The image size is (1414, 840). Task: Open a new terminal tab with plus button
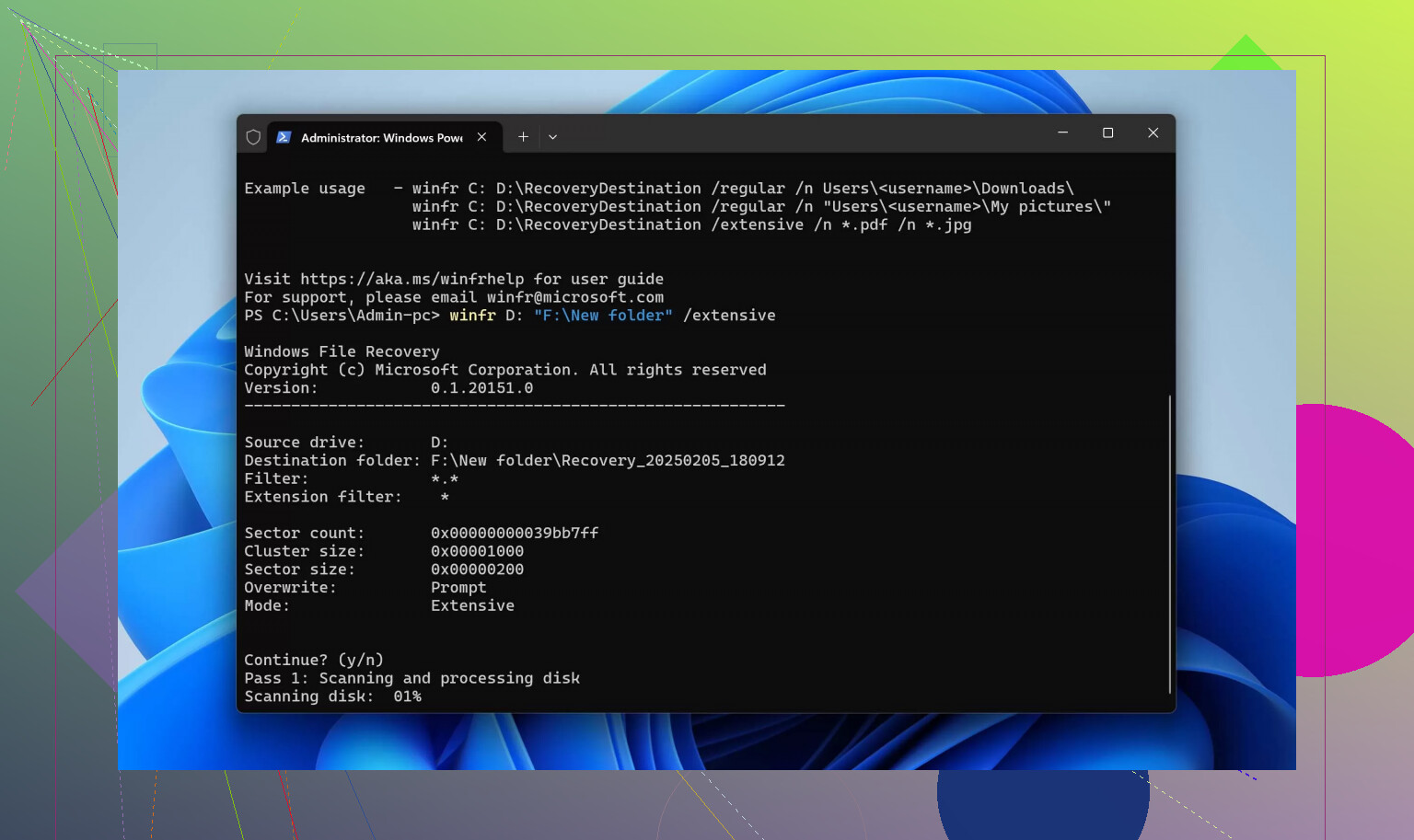523,137
